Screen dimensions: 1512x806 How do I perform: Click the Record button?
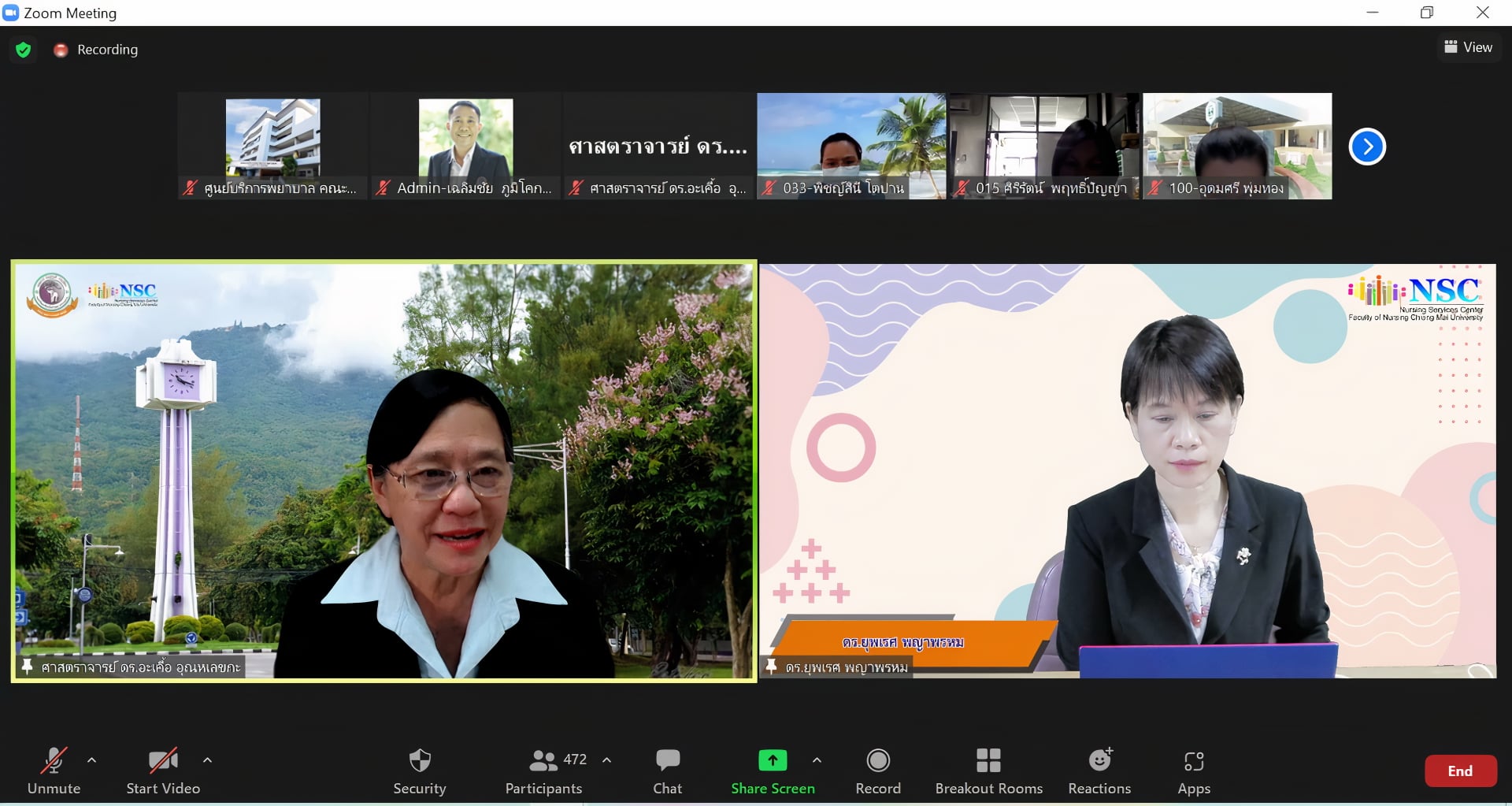click(x=878, y=771)
